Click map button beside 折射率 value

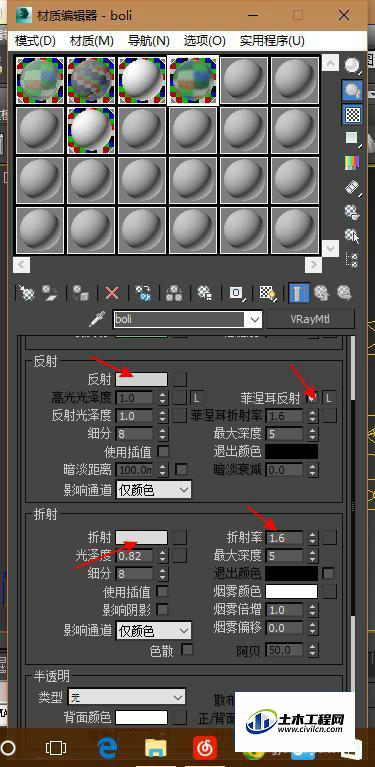pos(330,538)
